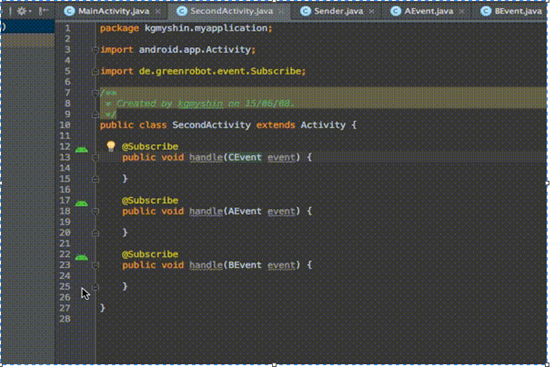Fold the handle(CEvent) method at line 13
Viewport: 554px width, 367px height.
pos(95,158)
